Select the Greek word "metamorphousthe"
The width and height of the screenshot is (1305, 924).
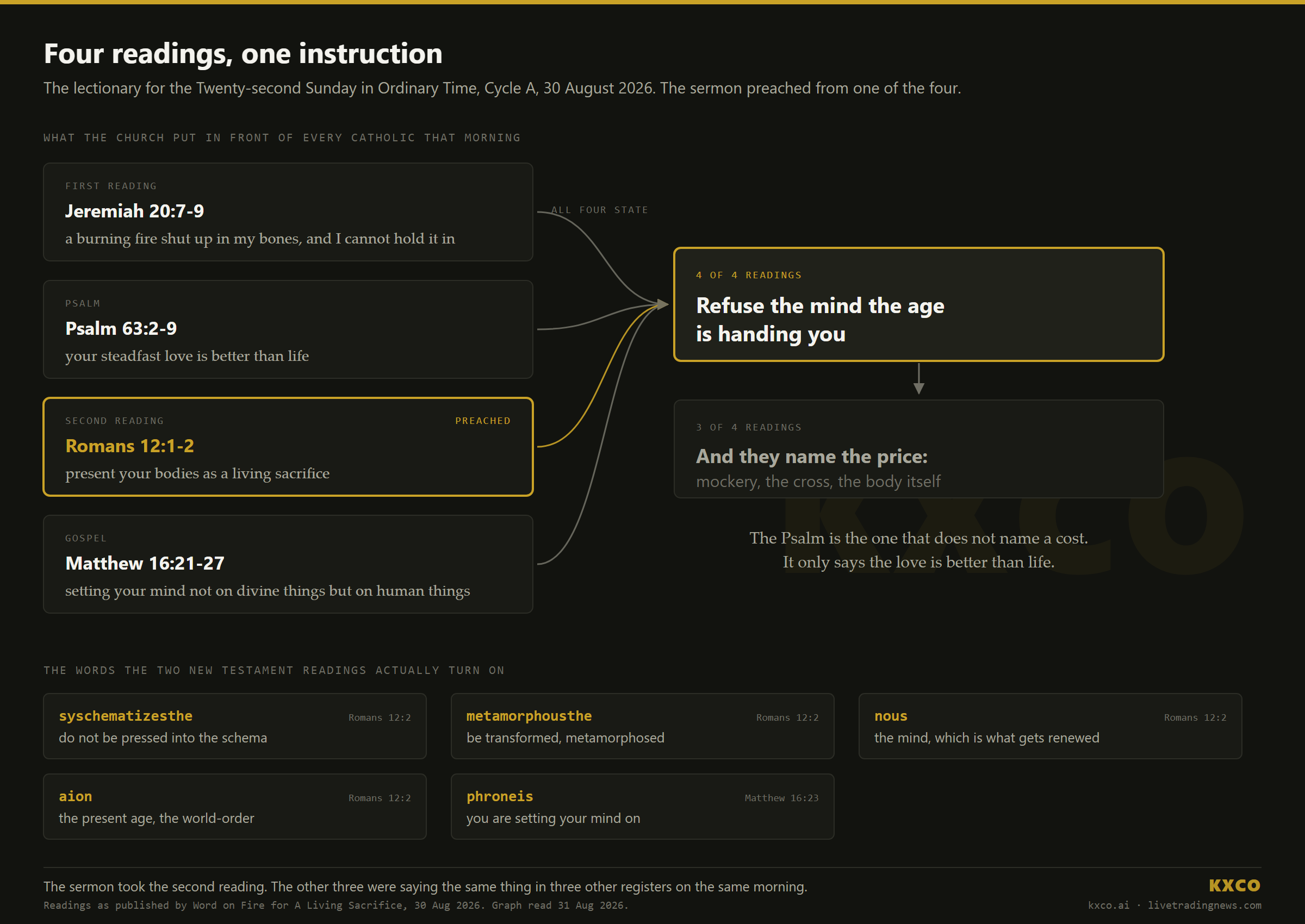529,716
